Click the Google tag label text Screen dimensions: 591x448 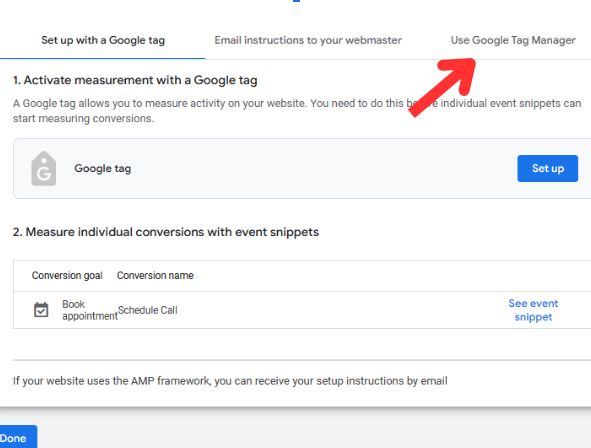[x=103, y=168]
